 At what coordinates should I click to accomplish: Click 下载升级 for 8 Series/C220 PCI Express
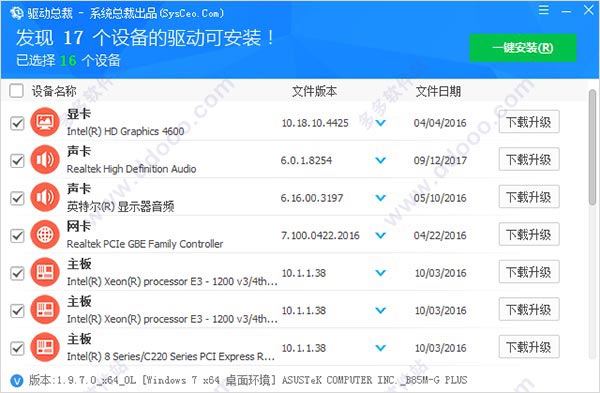click(x=529, y=347)
